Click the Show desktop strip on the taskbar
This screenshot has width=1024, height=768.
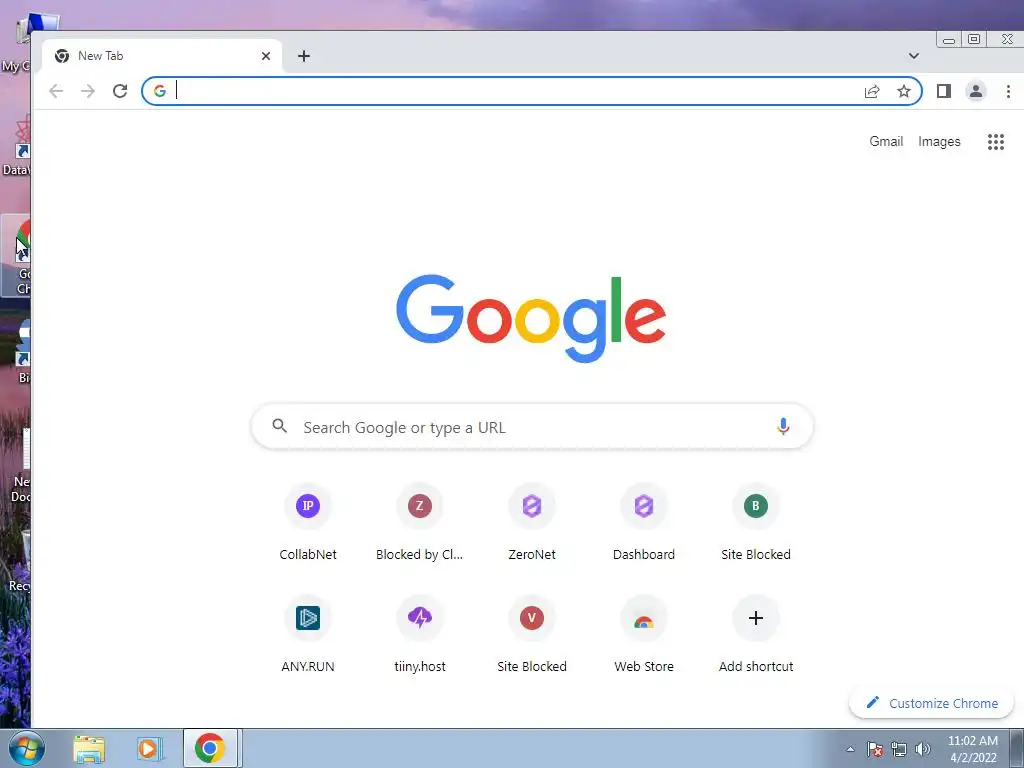point(1017,748)
